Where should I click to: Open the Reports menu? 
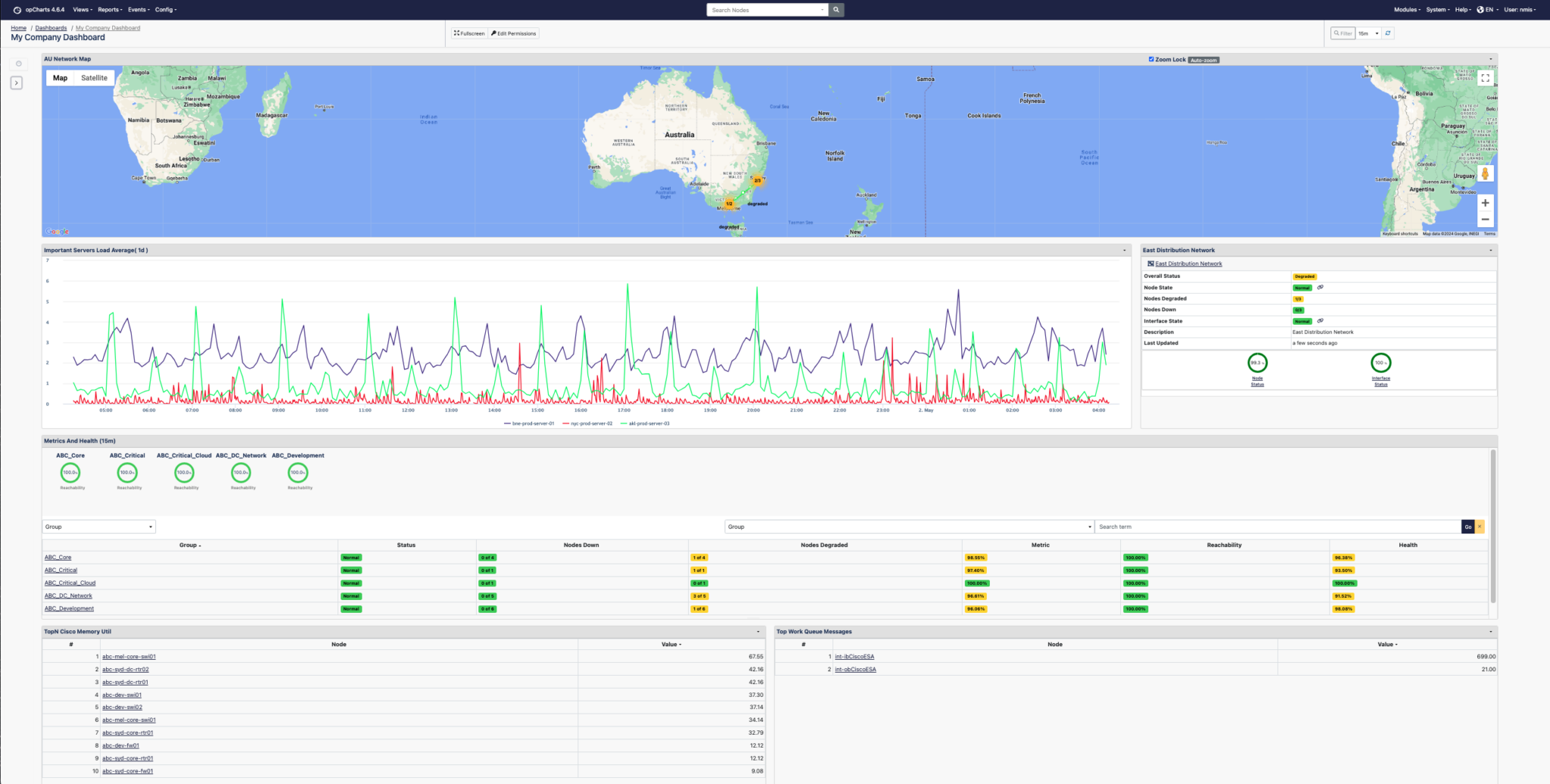(x=110, y=10)
